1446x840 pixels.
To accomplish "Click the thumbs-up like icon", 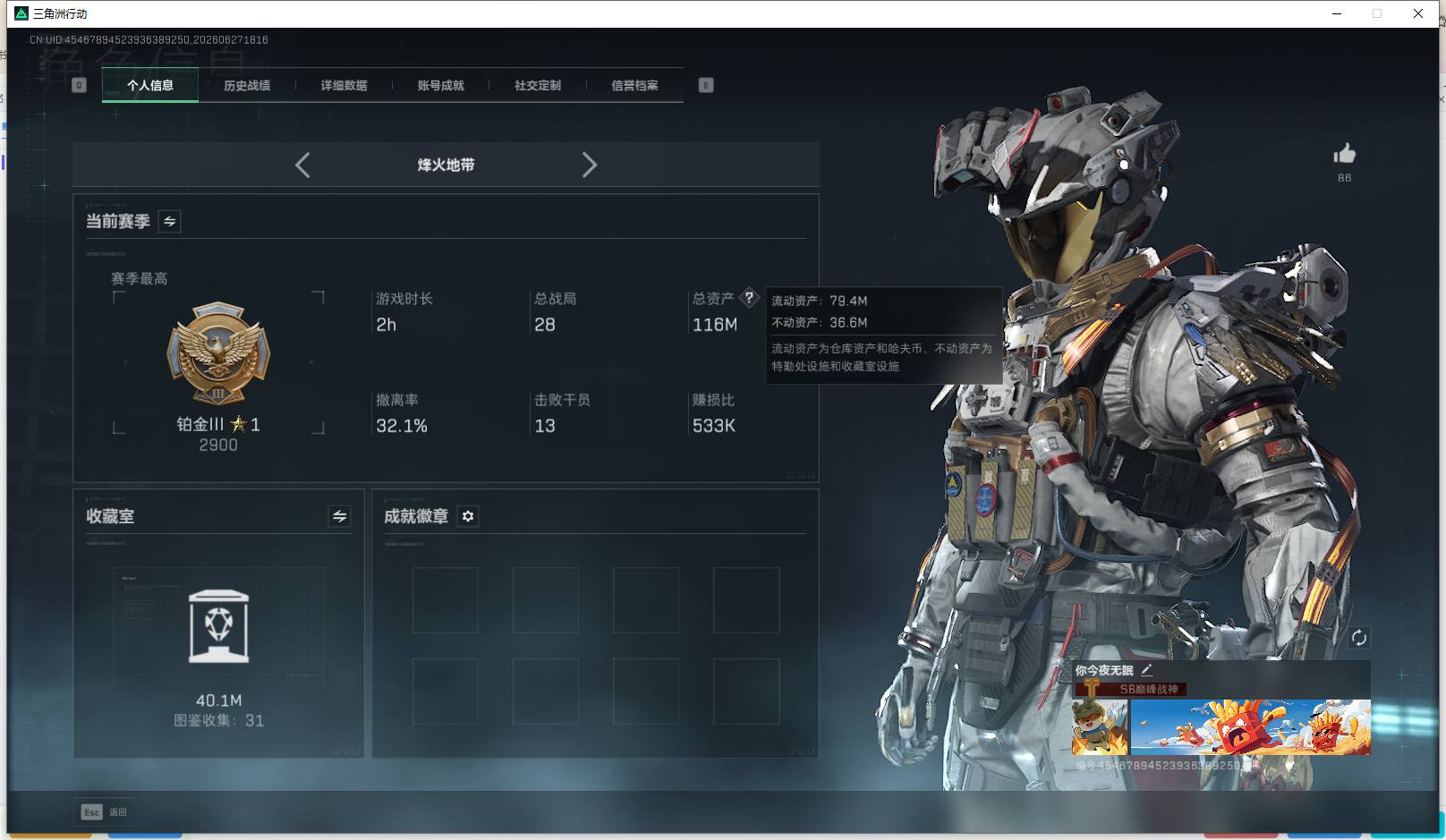I will pyautogui.click(x=1344, y=154).
